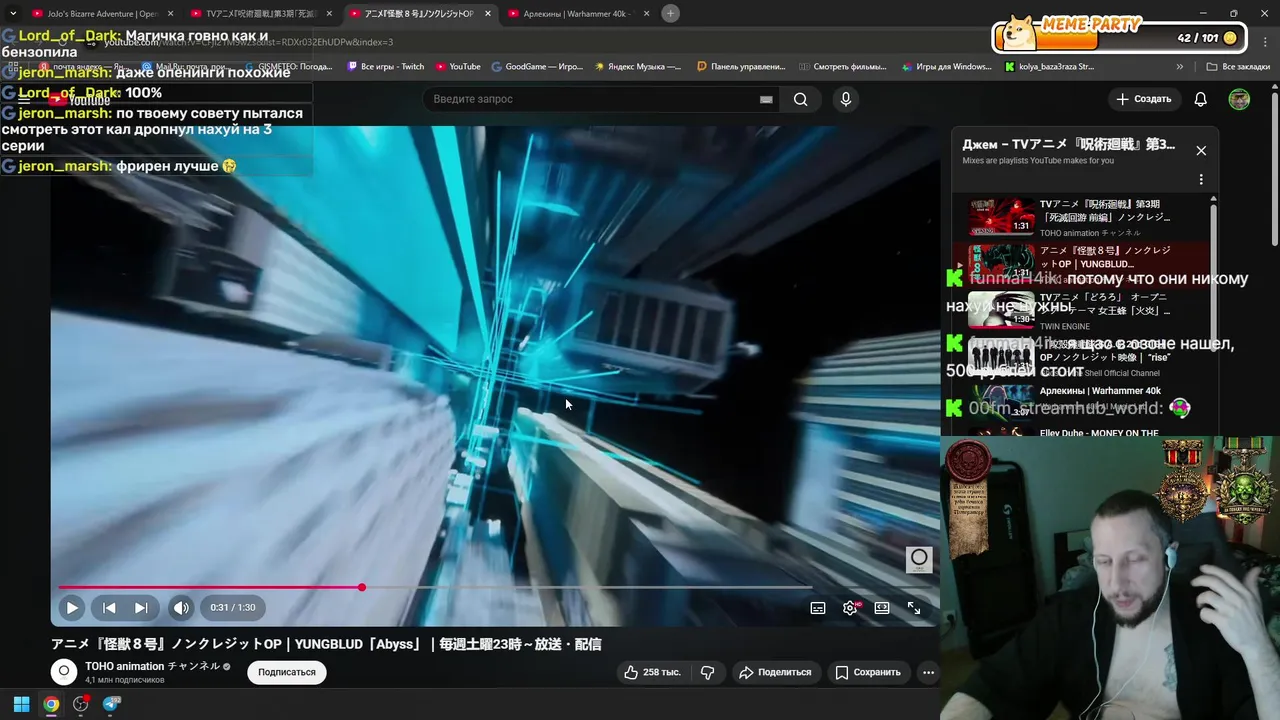Screen dimensions: 1280x720
Task: Share the video via 'Поделиться'
Action: 775,672
